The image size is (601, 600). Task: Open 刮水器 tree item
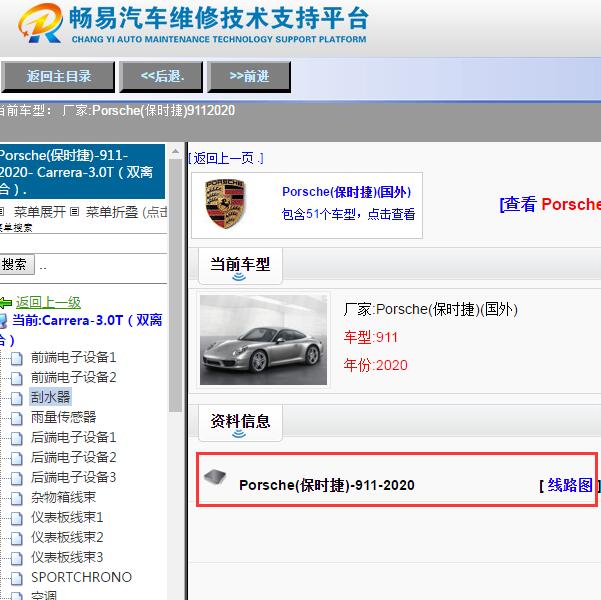(x=50, y=397)
